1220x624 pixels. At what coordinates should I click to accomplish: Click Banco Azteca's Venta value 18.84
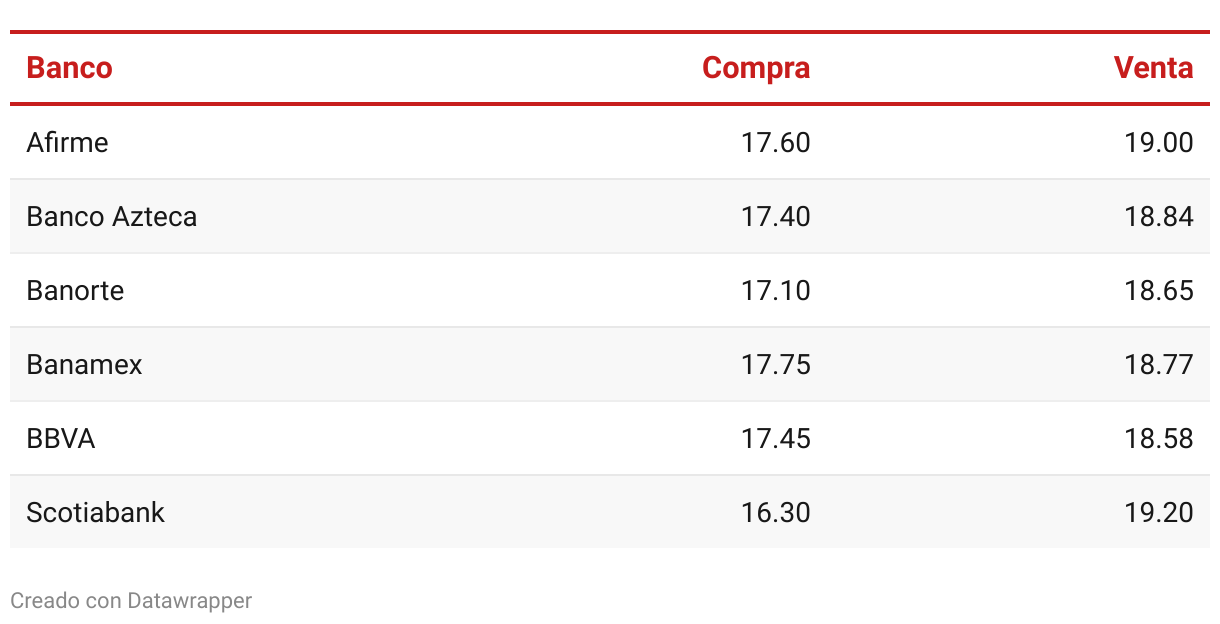click(1159, 216)
